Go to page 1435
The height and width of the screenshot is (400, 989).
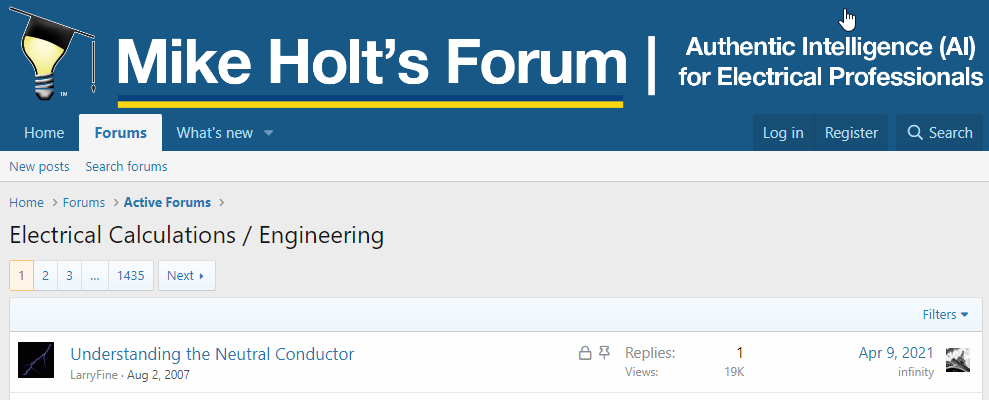tap(131, 276)
